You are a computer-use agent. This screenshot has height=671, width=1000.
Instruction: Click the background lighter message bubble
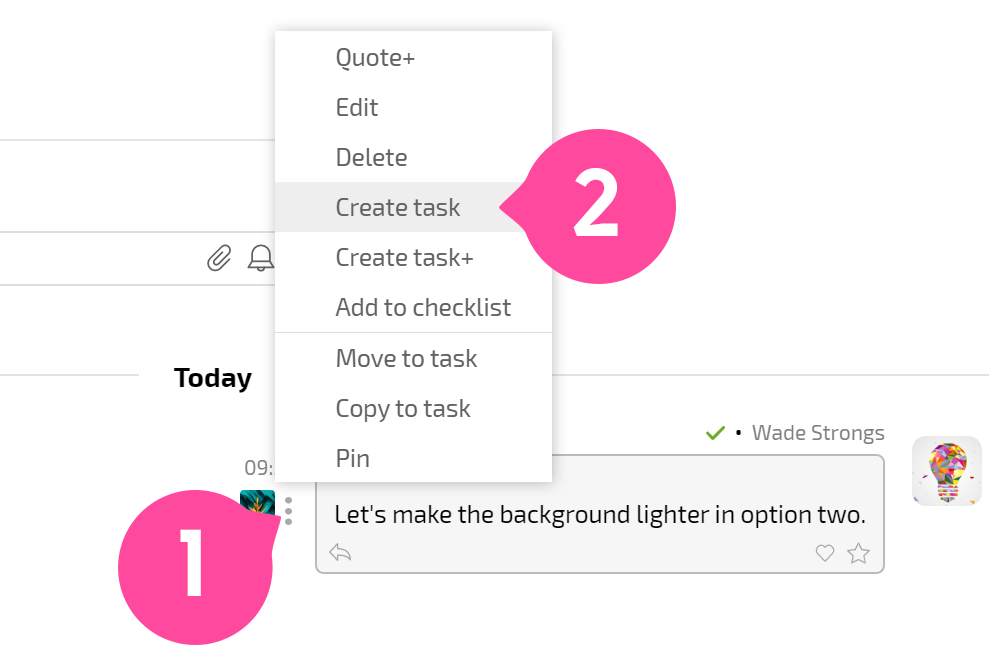(600, 514)
